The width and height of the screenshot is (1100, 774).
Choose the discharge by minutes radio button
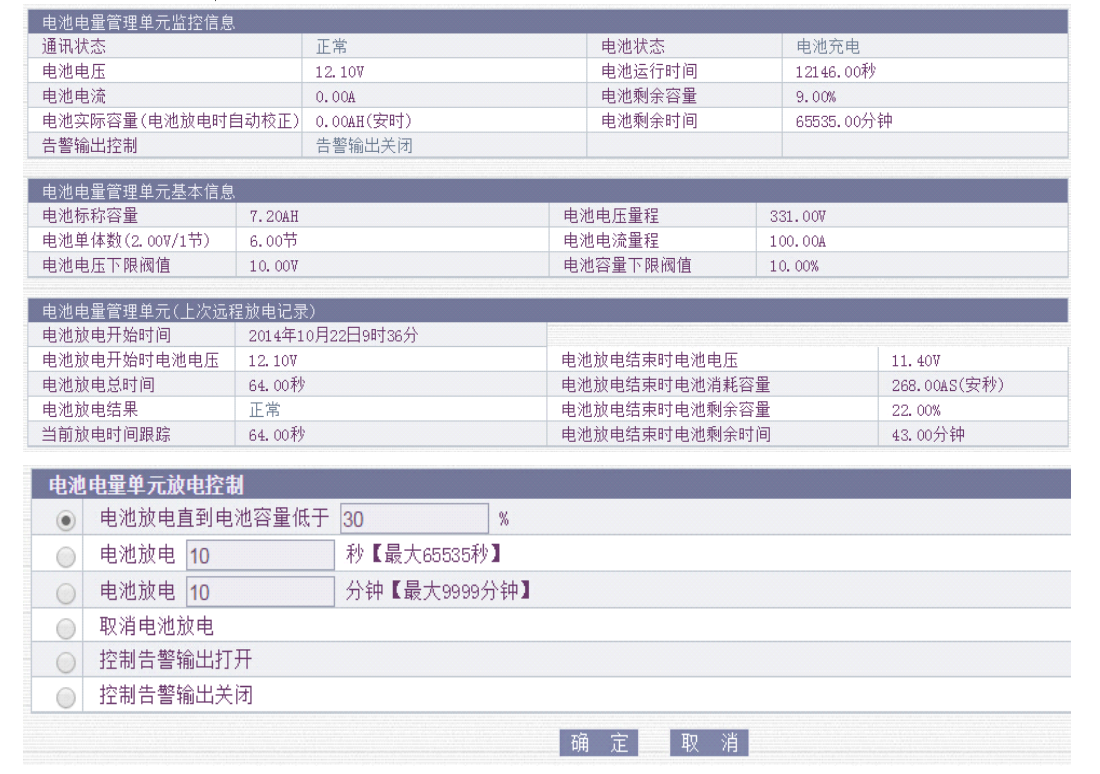tap(66, 593)
